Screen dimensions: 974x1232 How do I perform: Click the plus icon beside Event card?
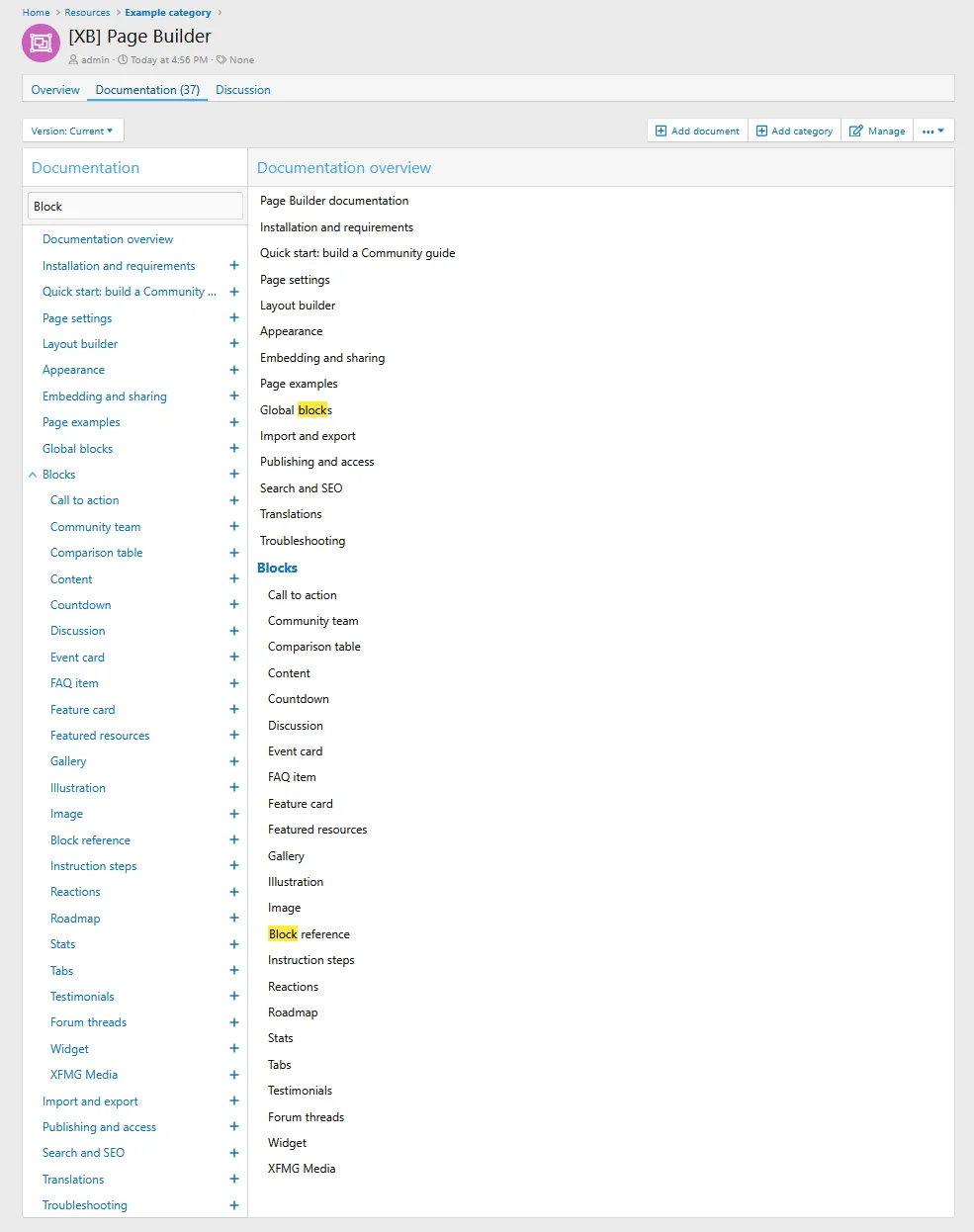pyautogui.click(x=234, y=657)
